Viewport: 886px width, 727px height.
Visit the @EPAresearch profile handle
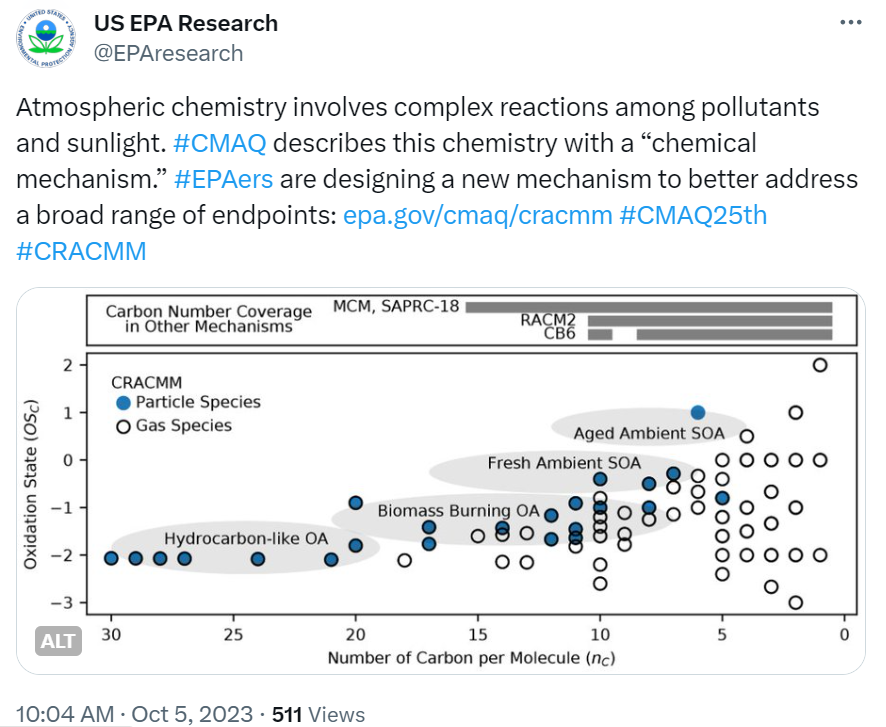tap(169, 54)
